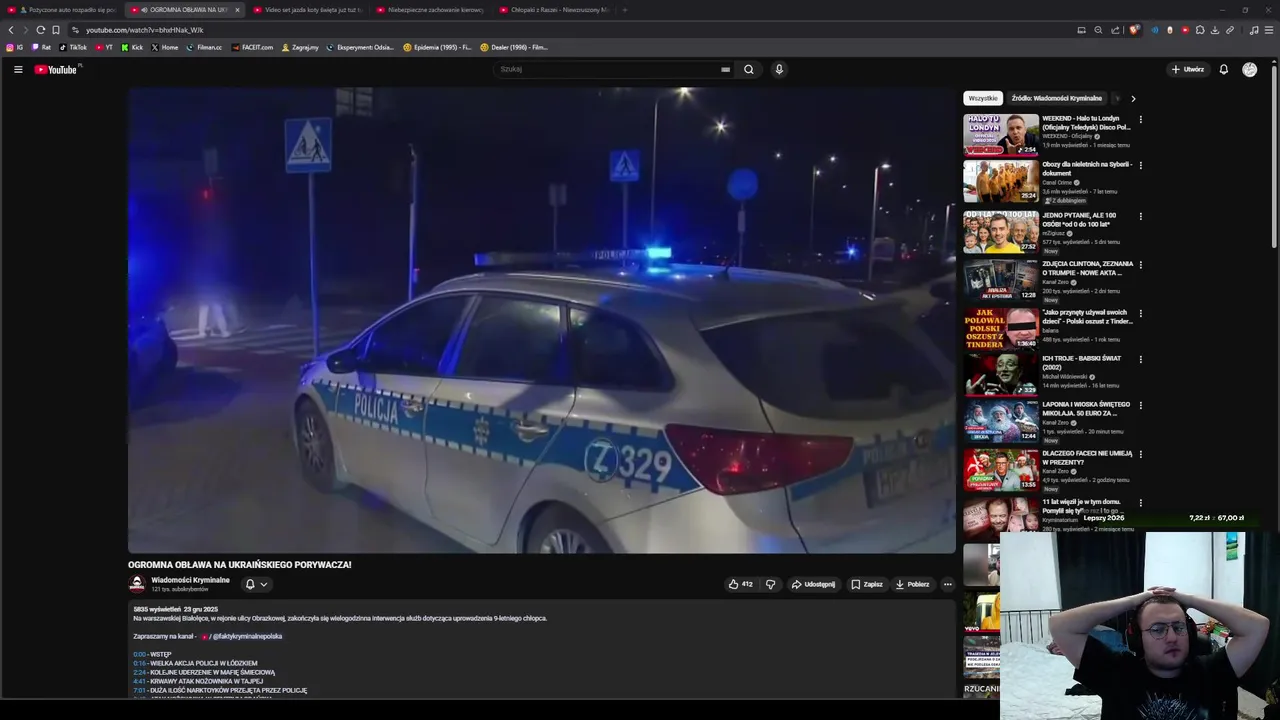This screenshot has width=1280, height=720.
Task: Open the on-screen keyboard in the search box
Action: [725, 69]
